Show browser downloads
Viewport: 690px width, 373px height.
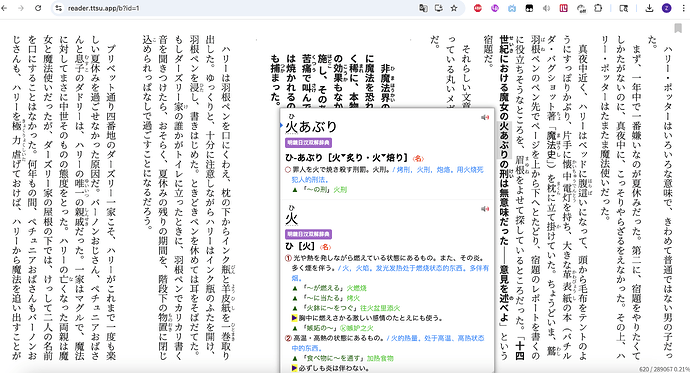click(x=649, y=8)
